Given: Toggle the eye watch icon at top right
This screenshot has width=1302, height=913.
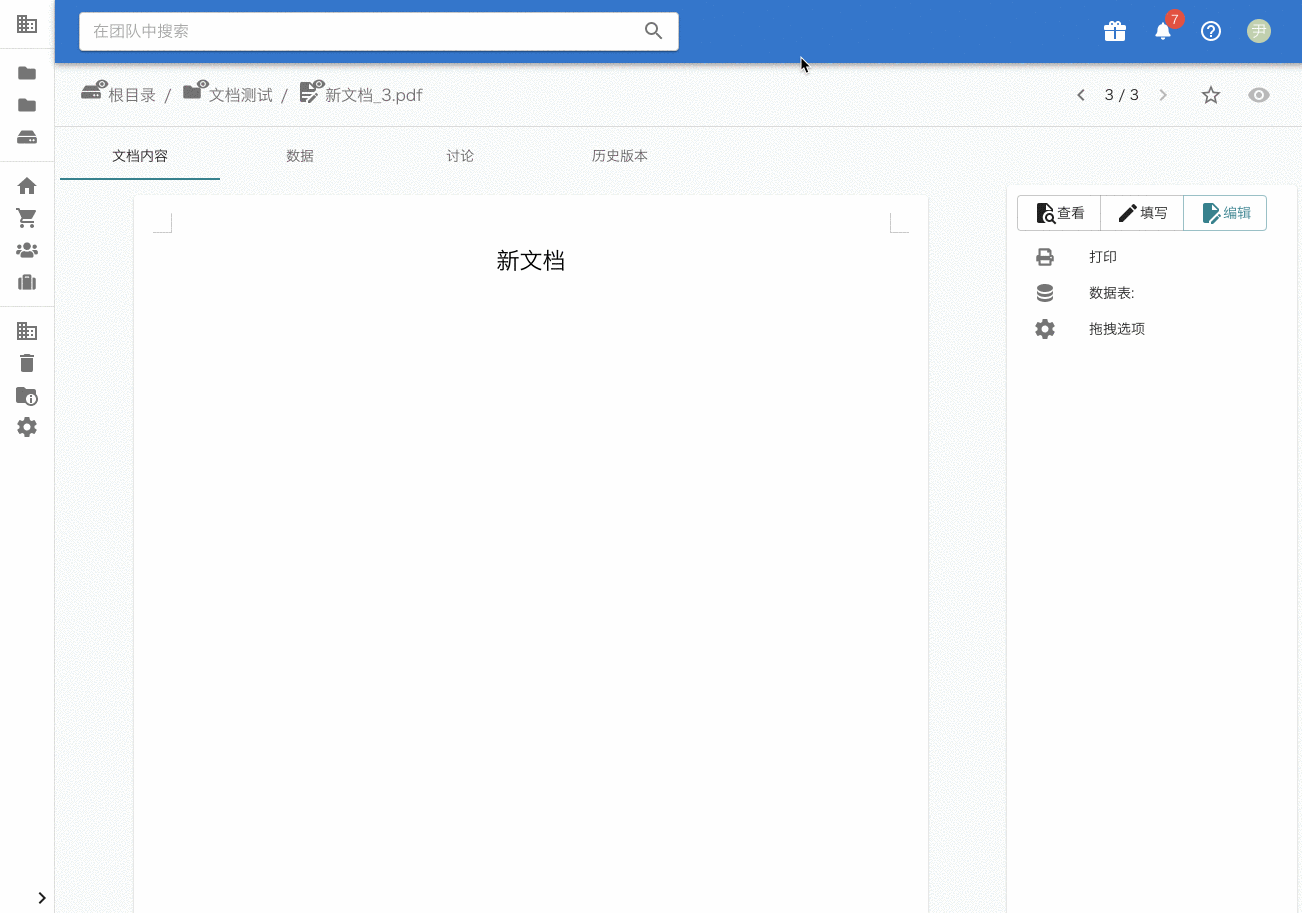Looking at the screenshot, I should click(x=1258, y=95).
